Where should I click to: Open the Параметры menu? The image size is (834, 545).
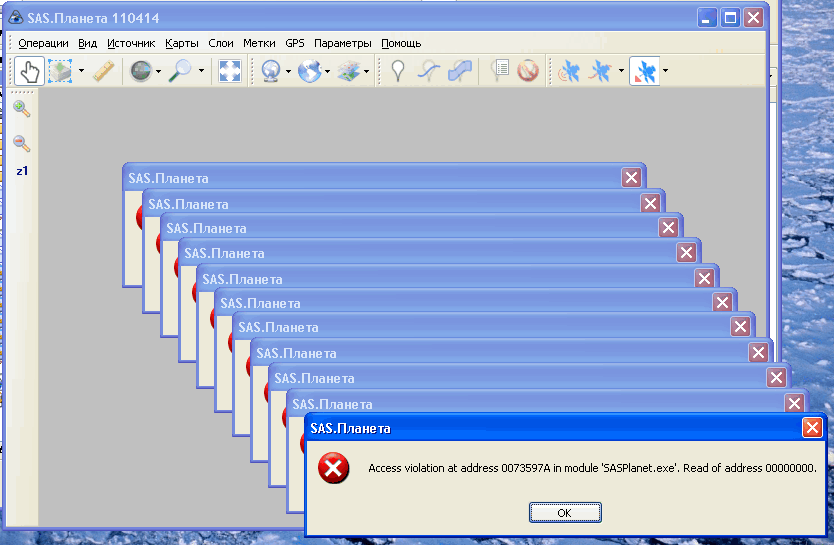(x=342, y=43)
